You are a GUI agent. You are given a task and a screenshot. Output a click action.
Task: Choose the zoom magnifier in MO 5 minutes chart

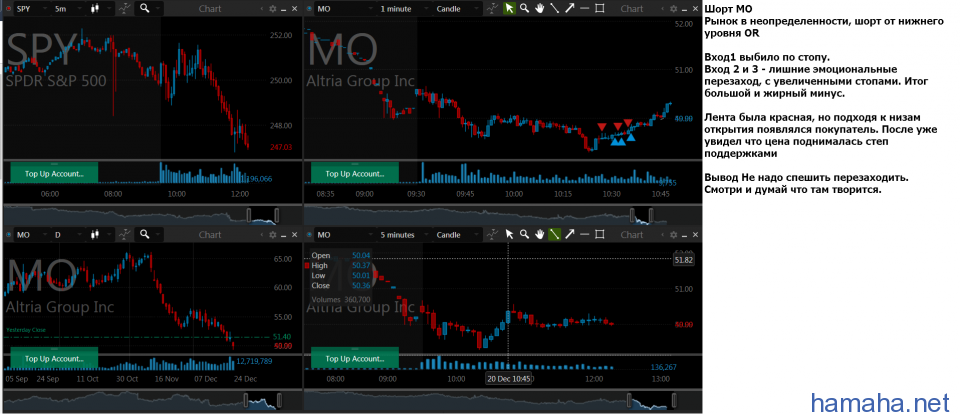click(x=524, y=235)
